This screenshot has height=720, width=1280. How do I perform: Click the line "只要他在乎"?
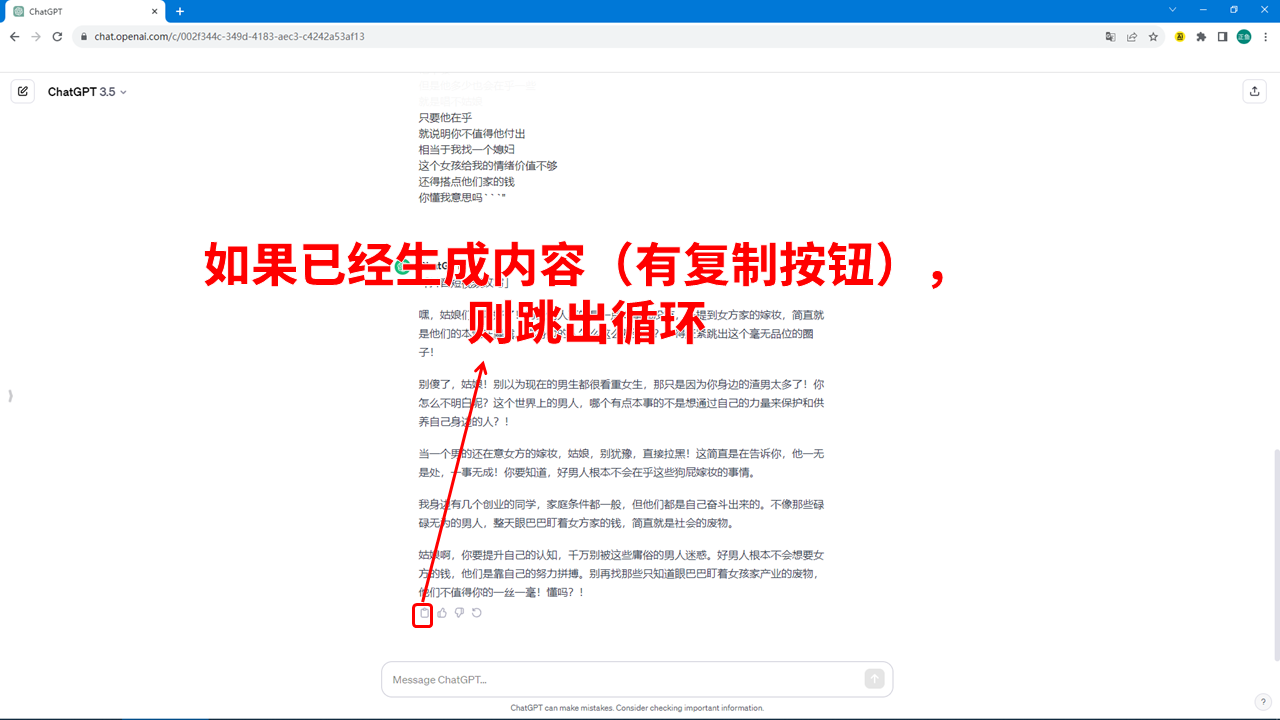tap(445, 117)
